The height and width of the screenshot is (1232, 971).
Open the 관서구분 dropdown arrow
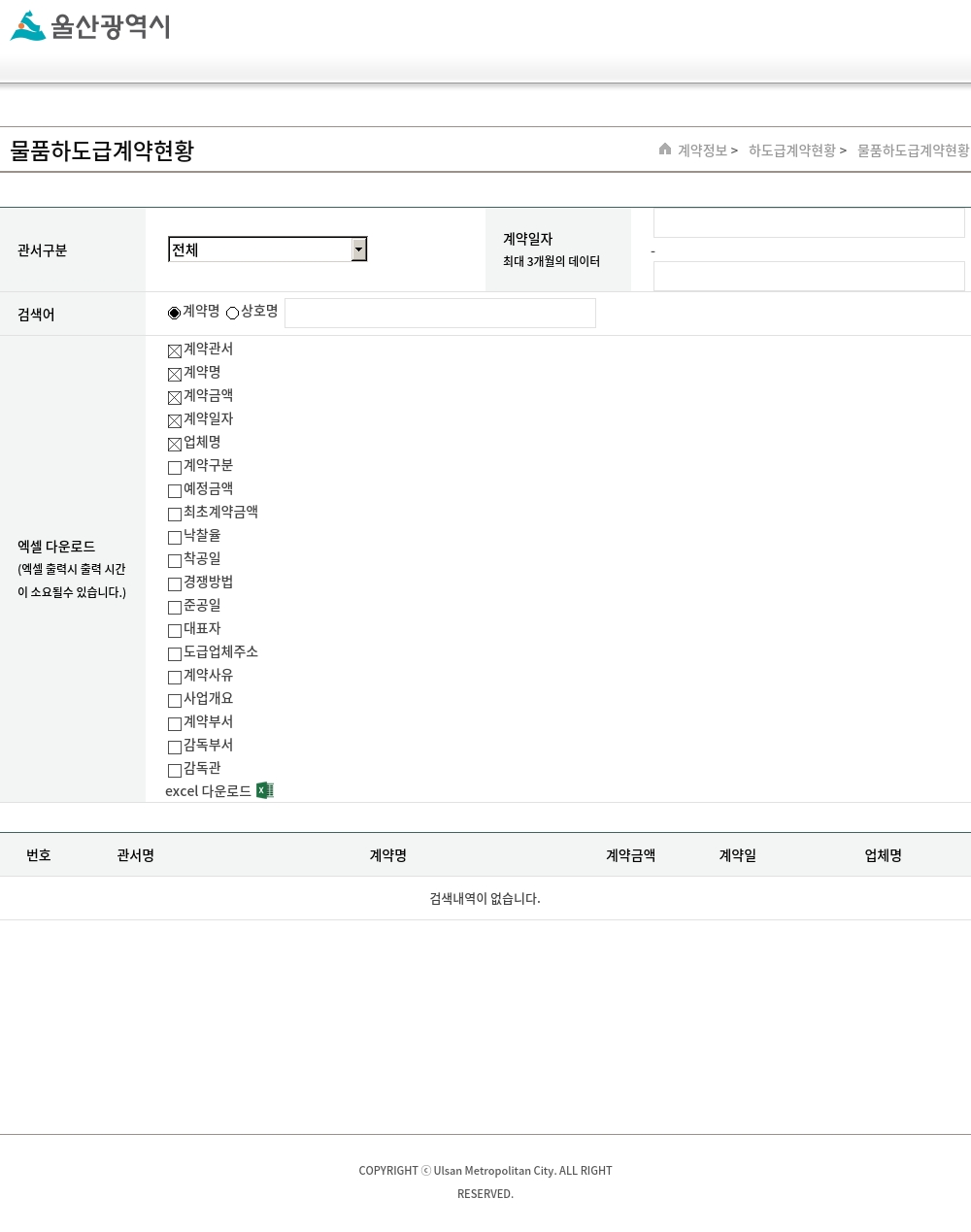(x=358, y=250)
